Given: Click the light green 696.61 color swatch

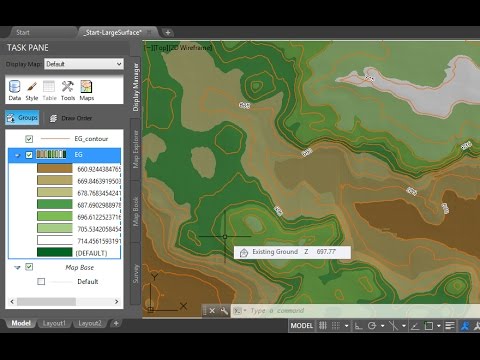Looking at the screenshot, I should 55,216.
